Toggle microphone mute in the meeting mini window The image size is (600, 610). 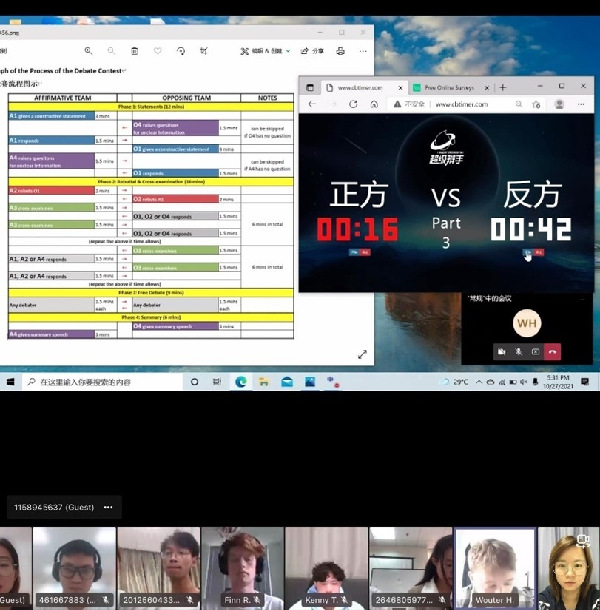517,351
